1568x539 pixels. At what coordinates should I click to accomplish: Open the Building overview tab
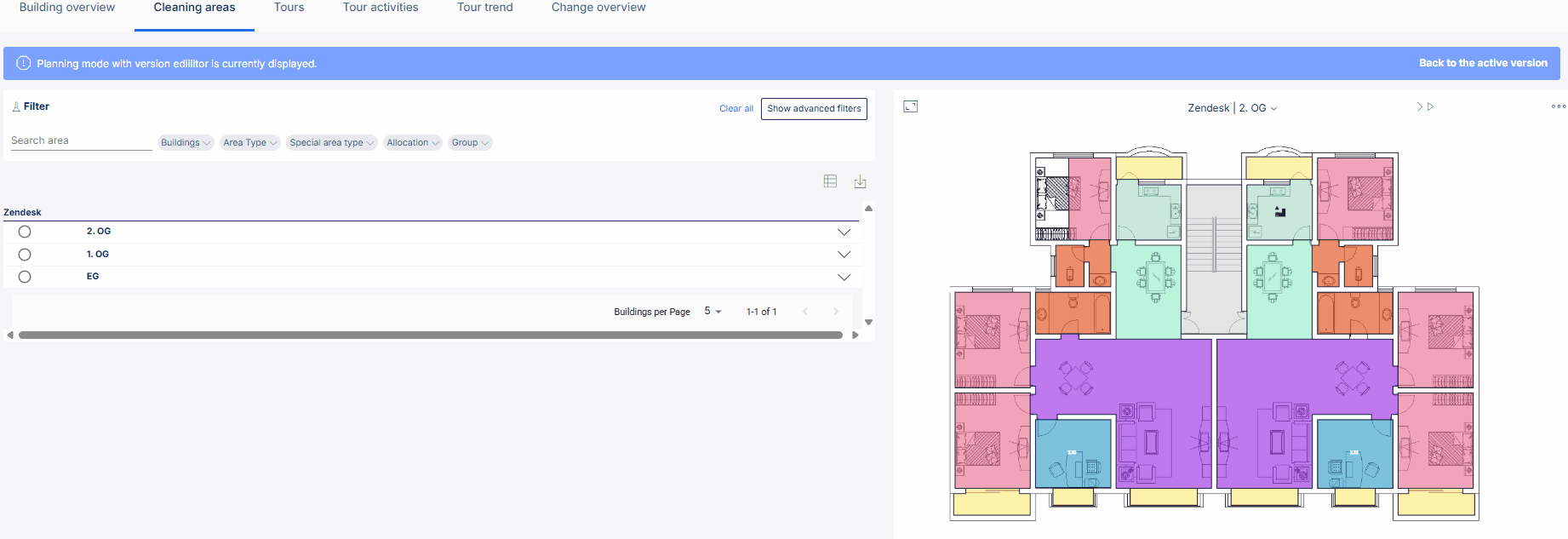click(67, 8)
